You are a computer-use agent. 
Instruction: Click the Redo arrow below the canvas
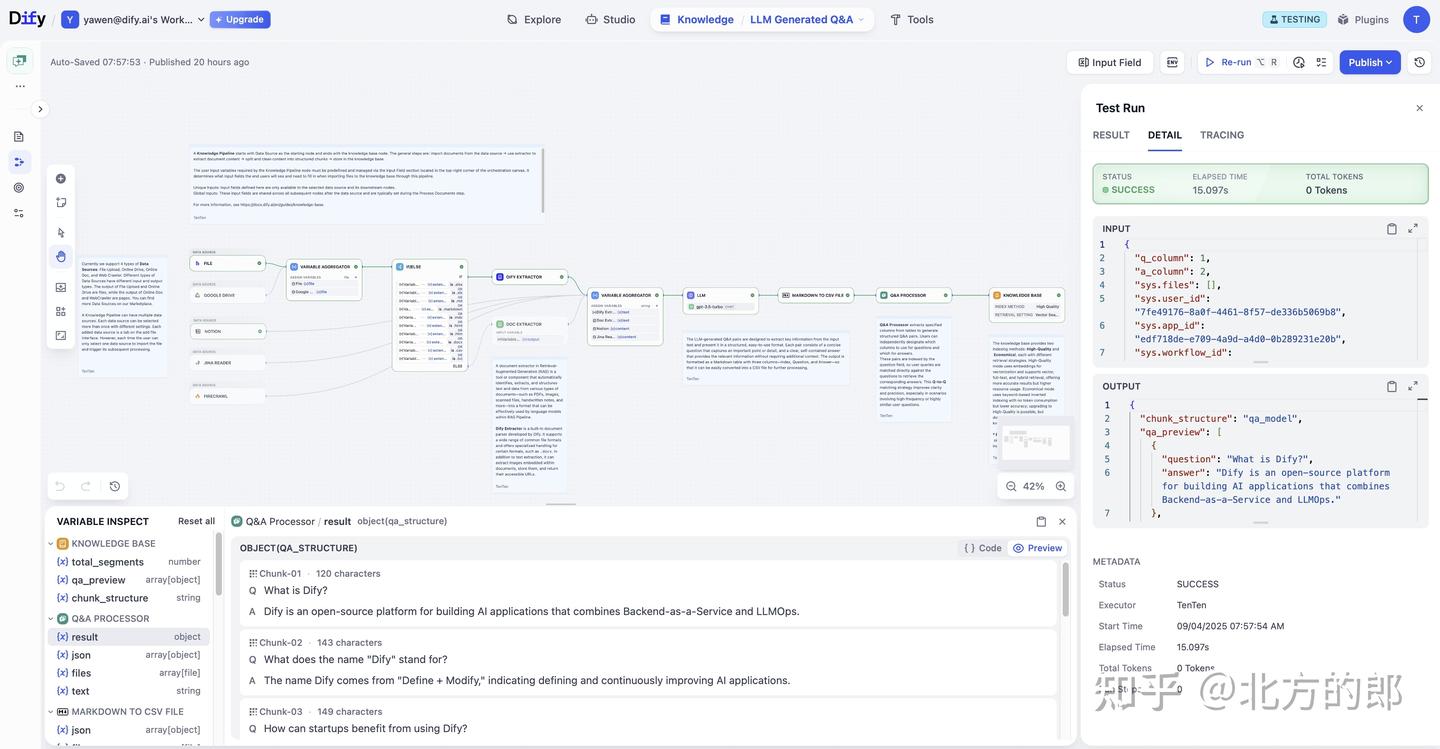click(x=86, y=486)
